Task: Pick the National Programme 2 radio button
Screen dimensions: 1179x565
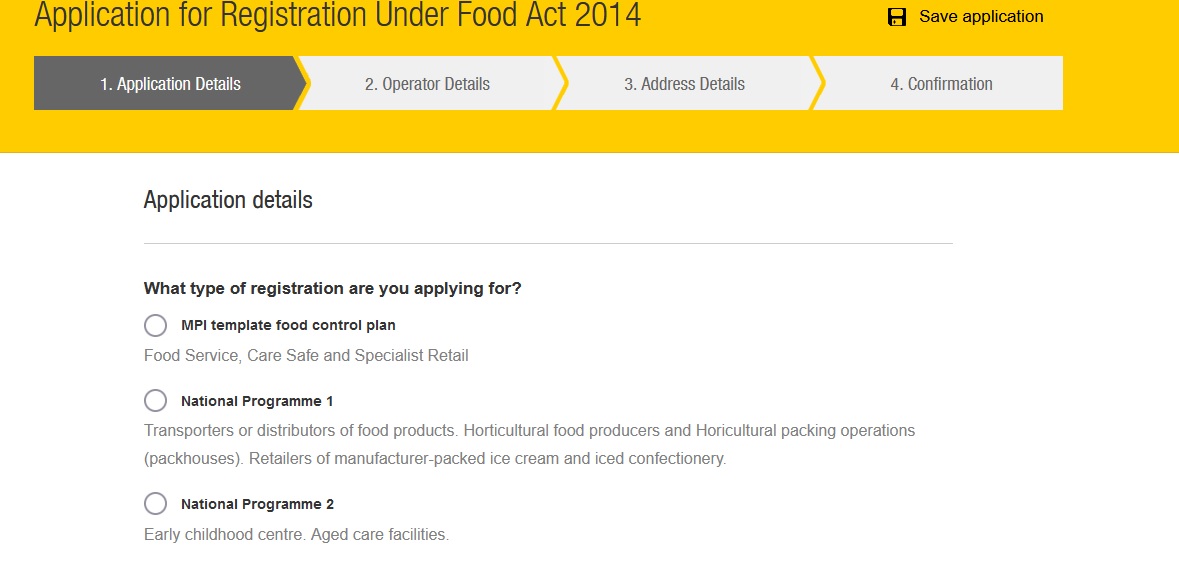Action: 155,504
